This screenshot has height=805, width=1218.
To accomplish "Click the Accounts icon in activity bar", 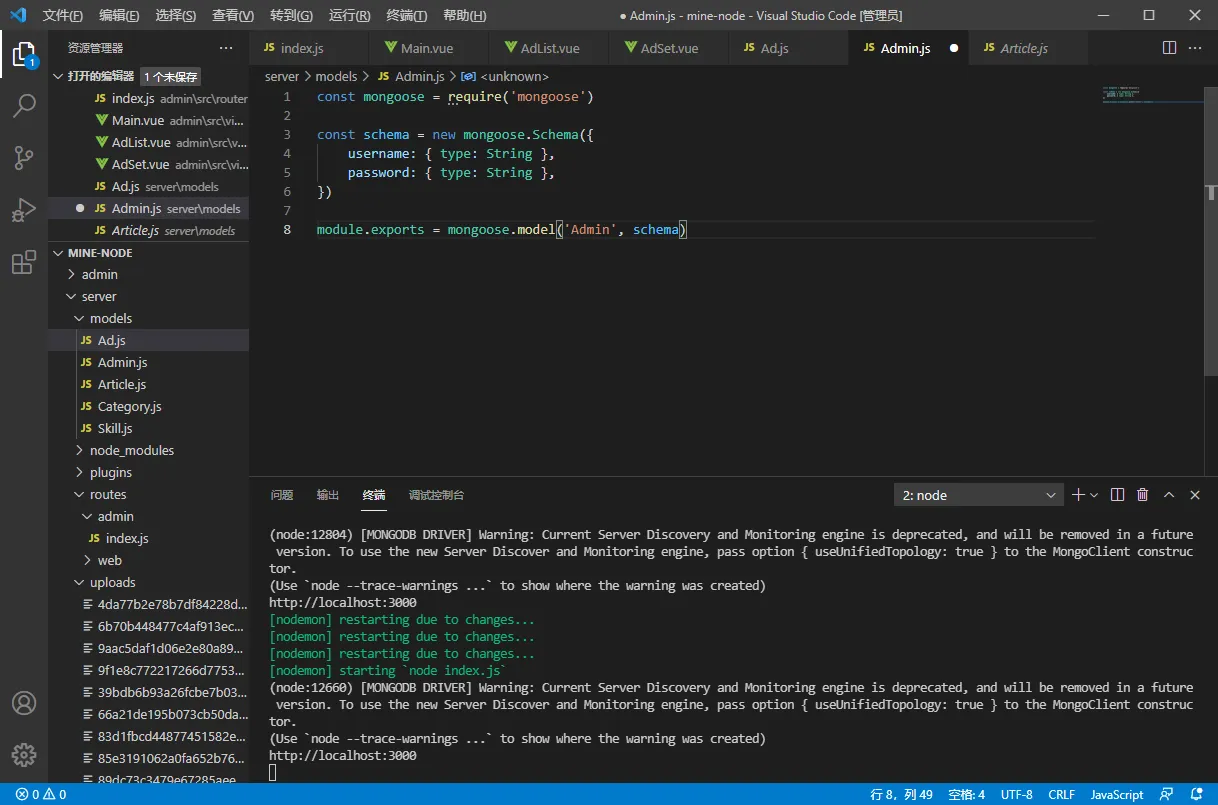I will [x=24, y=703].
